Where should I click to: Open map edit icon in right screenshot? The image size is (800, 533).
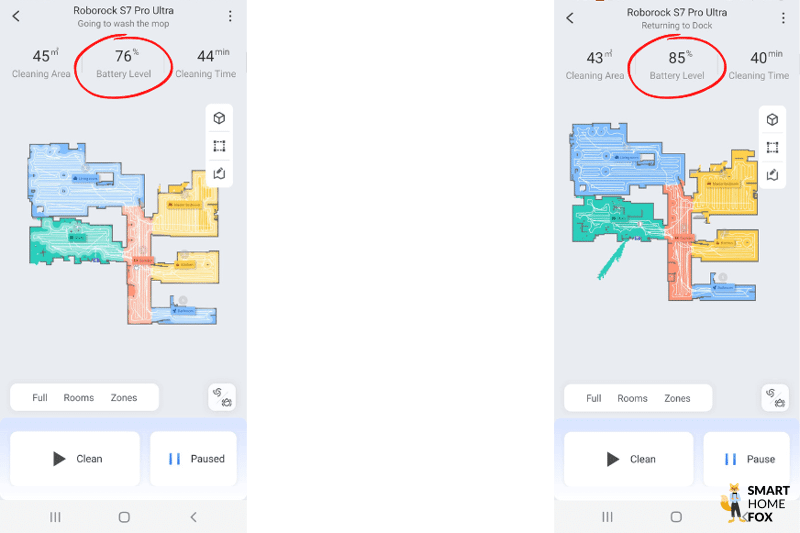(772, 175)
